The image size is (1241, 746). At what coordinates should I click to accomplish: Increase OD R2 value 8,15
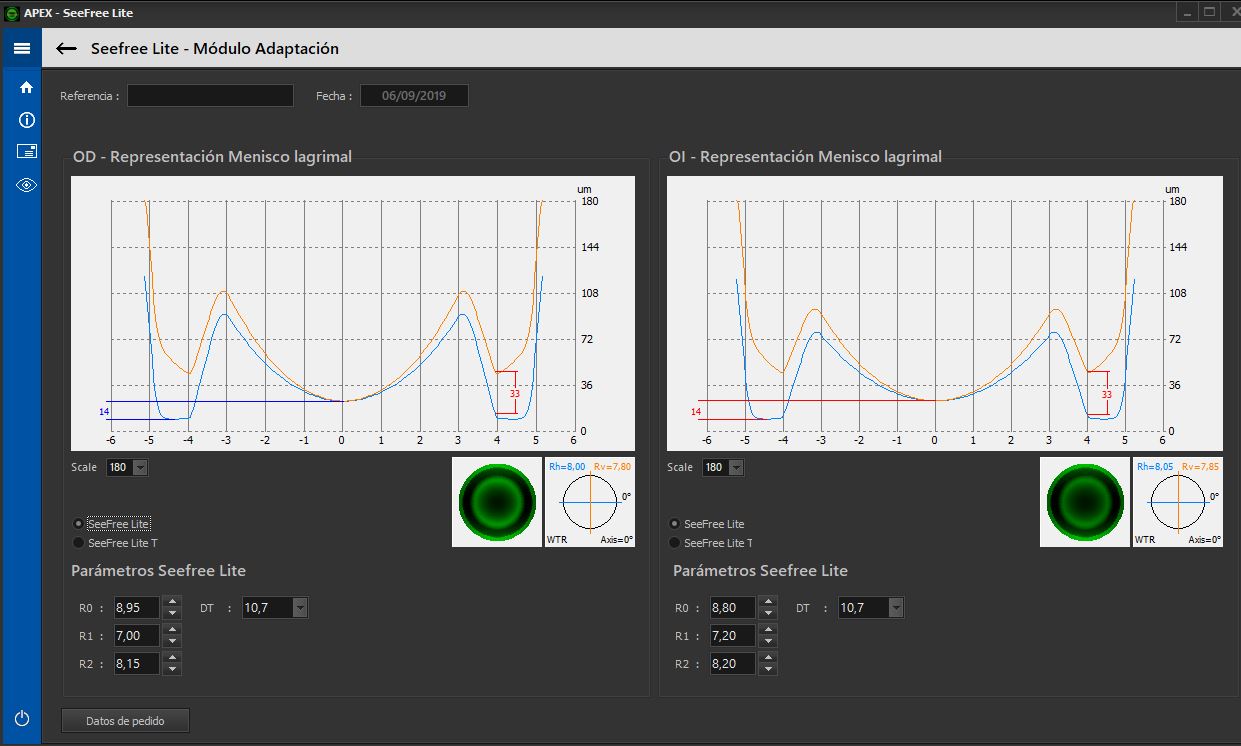(172, 658)
